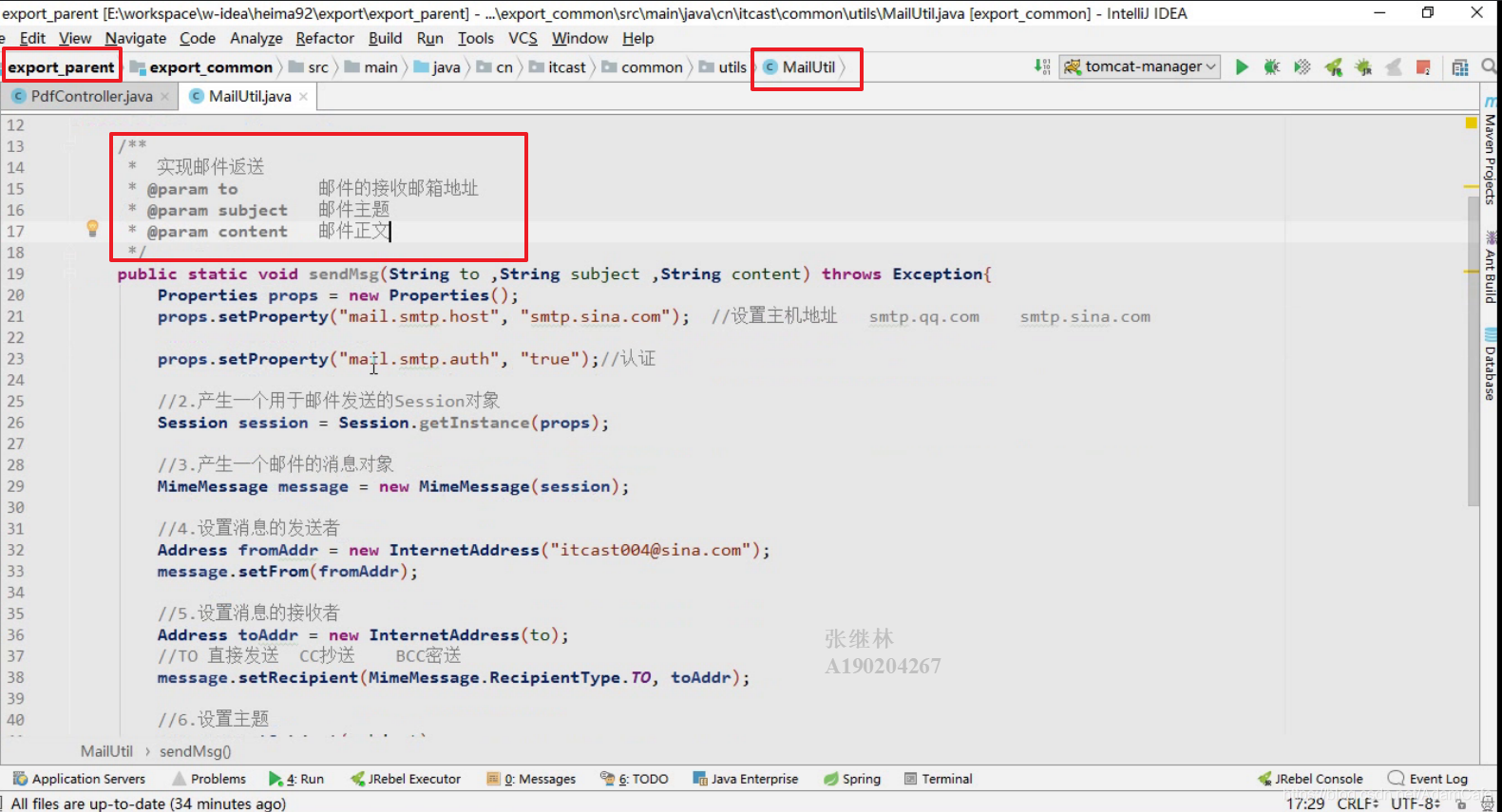Open Project Structure icon
This screenshot has height=812, width=1502.
pos(1460,66)
